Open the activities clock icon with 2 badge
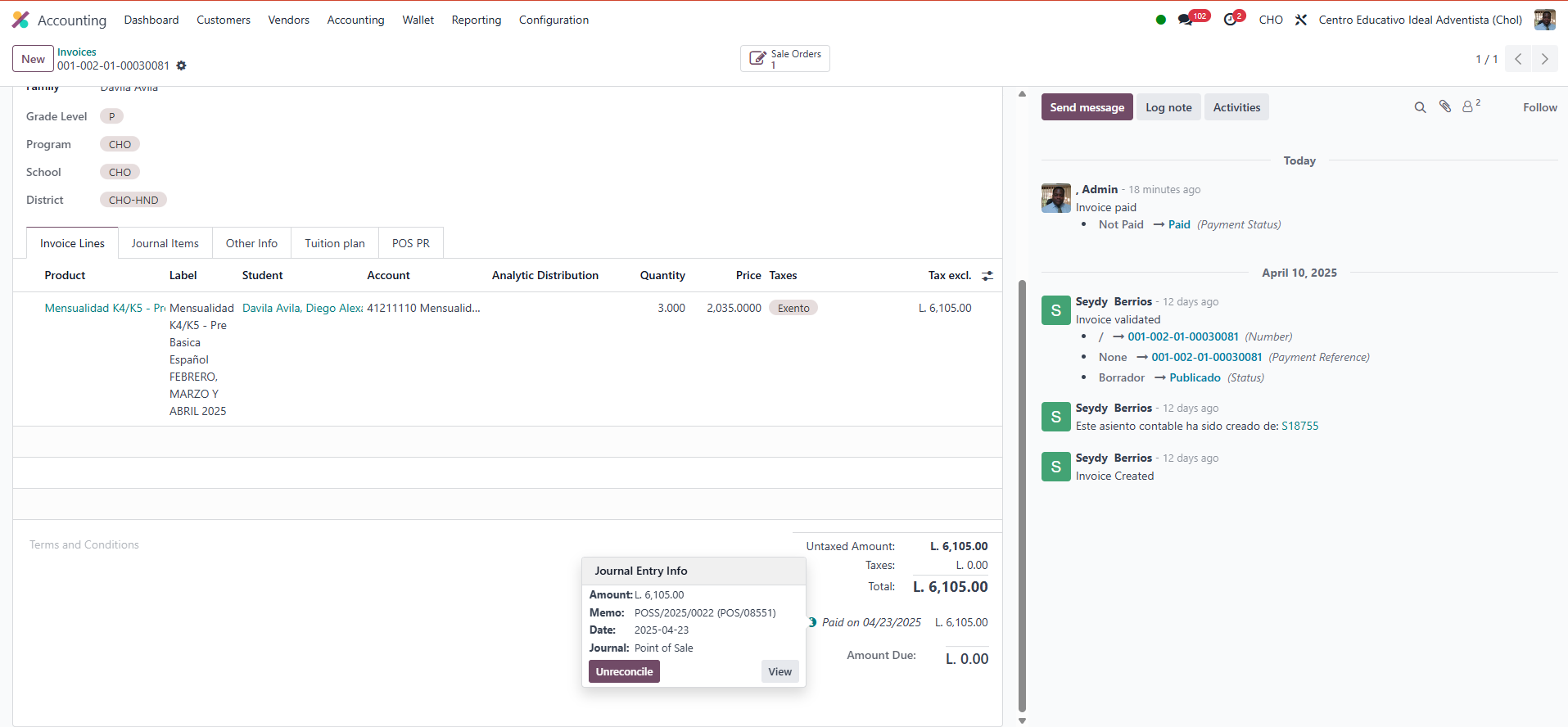Viewport: 1568px width, 727px height. pyautogui.click(x=1230, y=20)
